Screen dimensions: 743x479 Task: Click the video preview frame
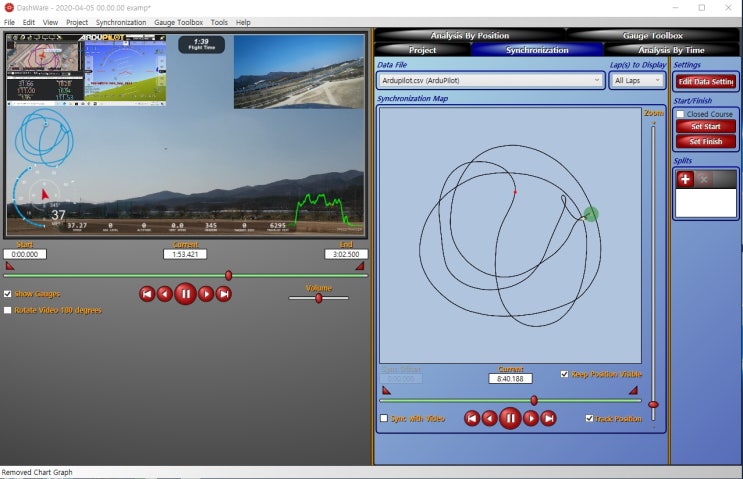(x=185, y=134)
